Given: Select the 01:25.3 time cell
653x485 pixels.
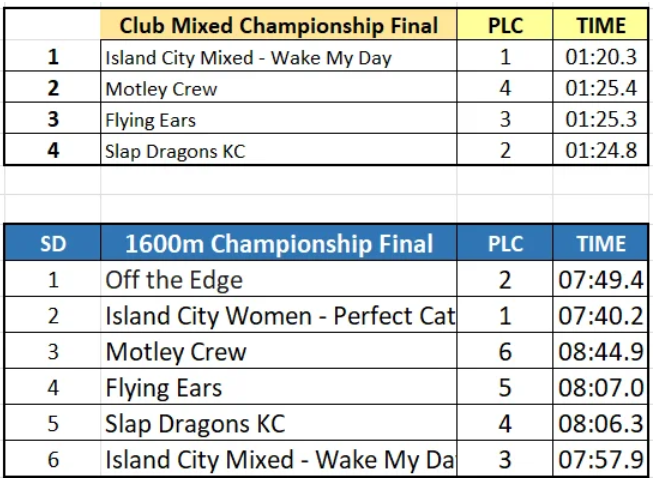Looking at the screenshot, I should (601, 120).
